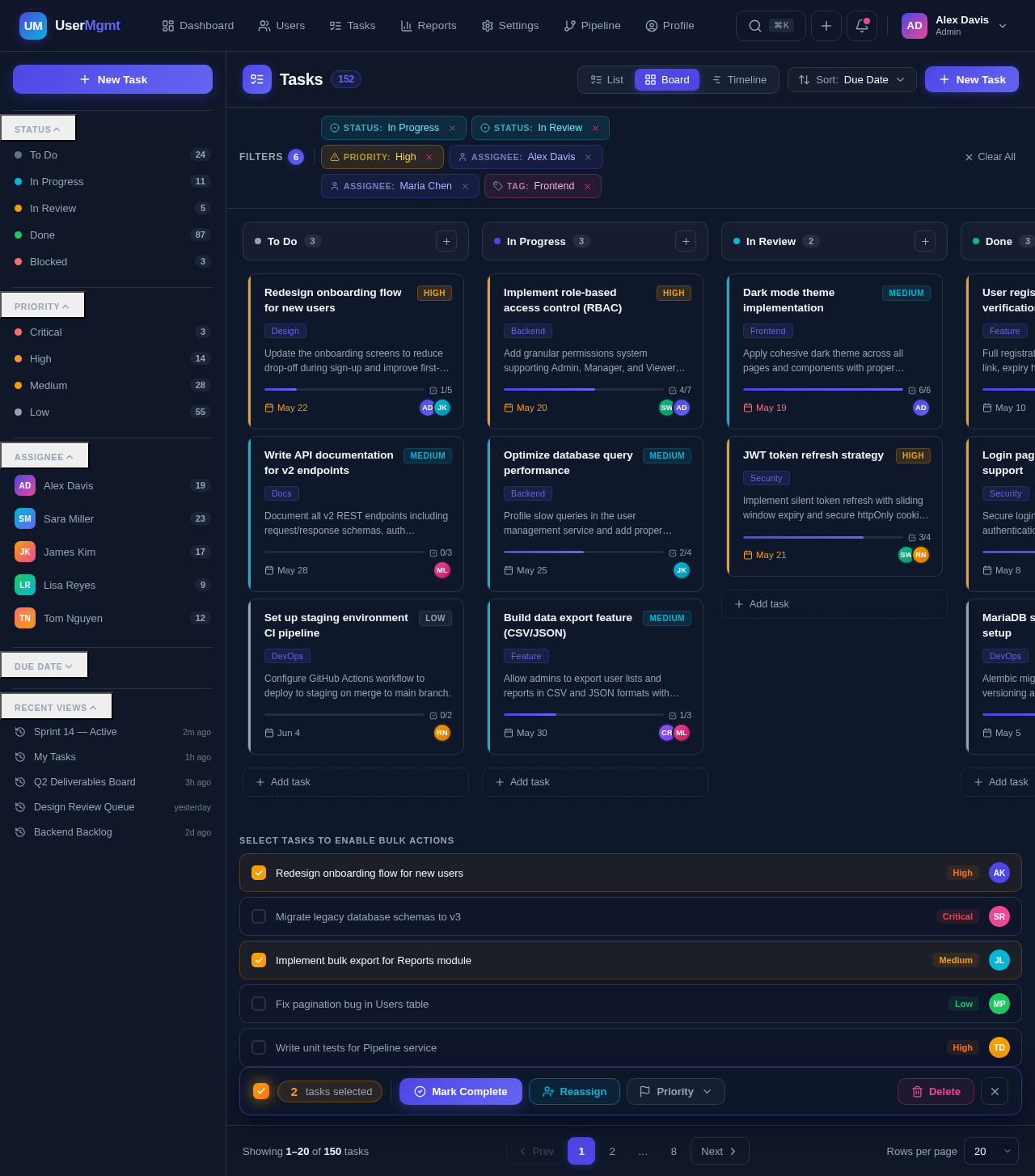Viewport: 1035px width, 1176px height.
Task: Collapse the Recent Views section
Action: coord(56,707)
